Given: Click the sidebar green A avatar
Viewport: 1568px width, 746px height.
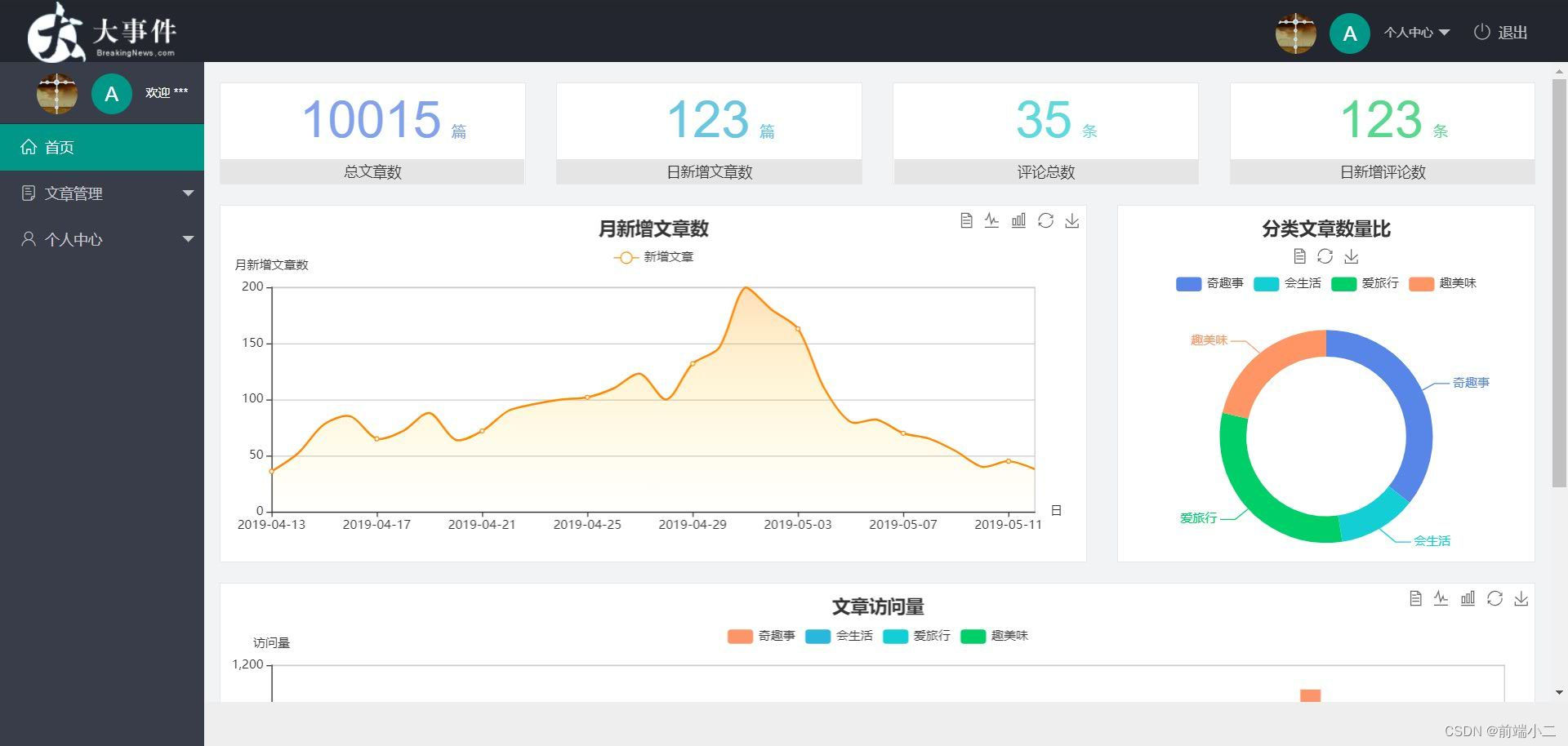Looking at the screenshot, I should (112, 93).
